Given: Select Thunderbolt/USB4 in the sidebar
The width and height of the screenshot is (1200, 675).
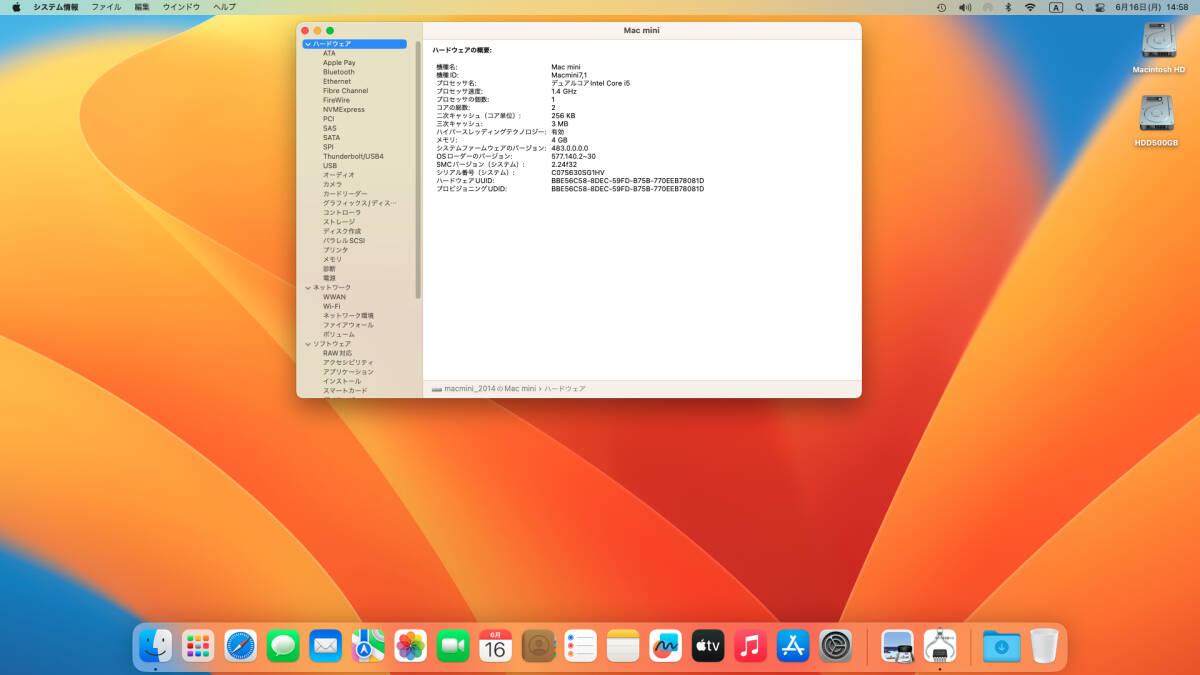Looking at the screenshot, I should coord(353,156).
